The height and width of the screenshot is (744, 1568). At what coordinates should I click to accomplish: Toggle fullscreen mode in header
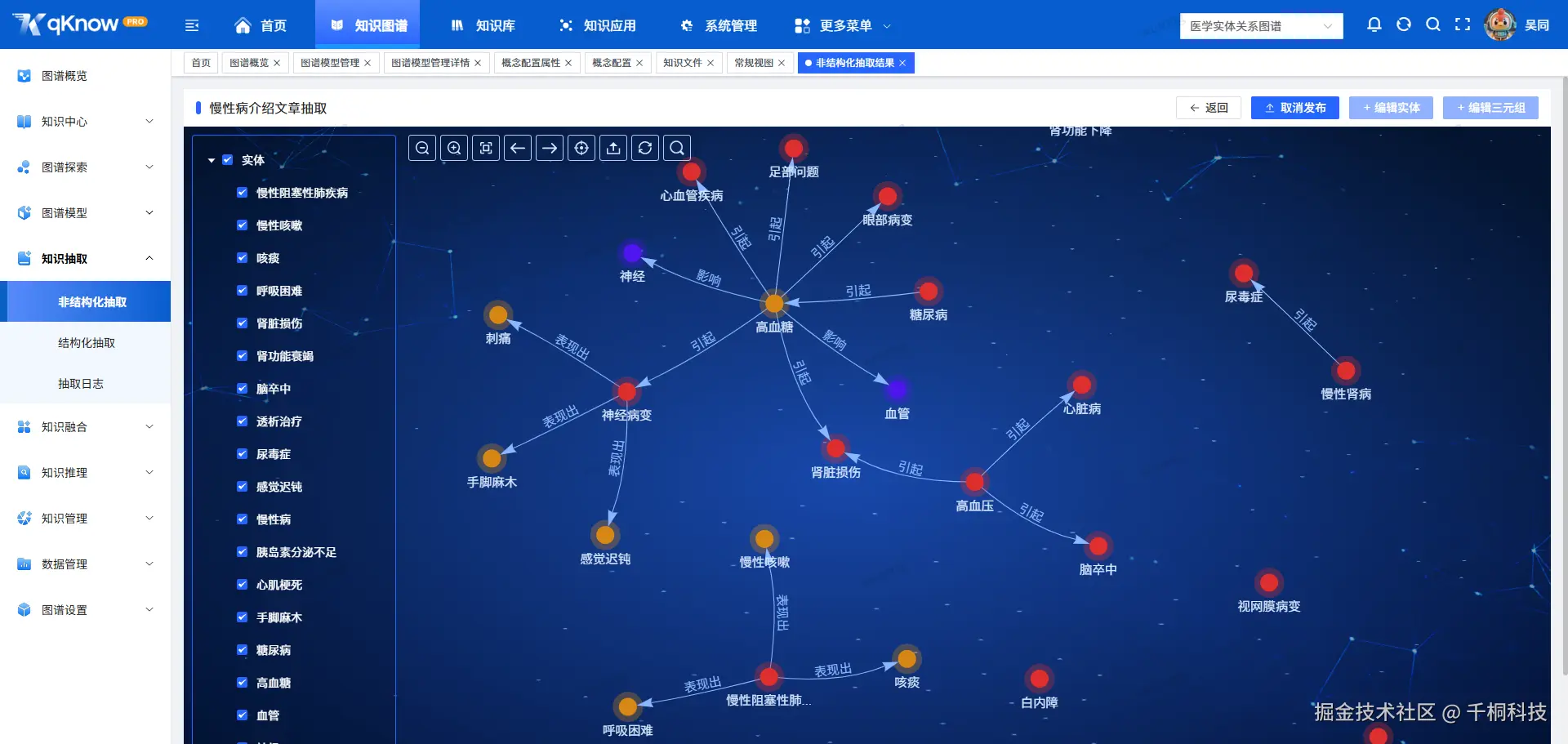(1463, 25)
